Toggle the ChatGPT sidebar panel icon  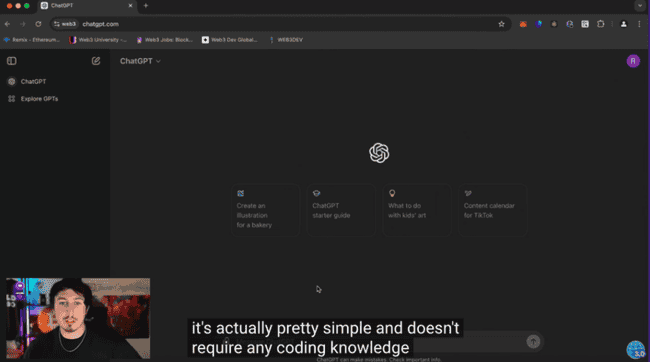pos(12,61)
